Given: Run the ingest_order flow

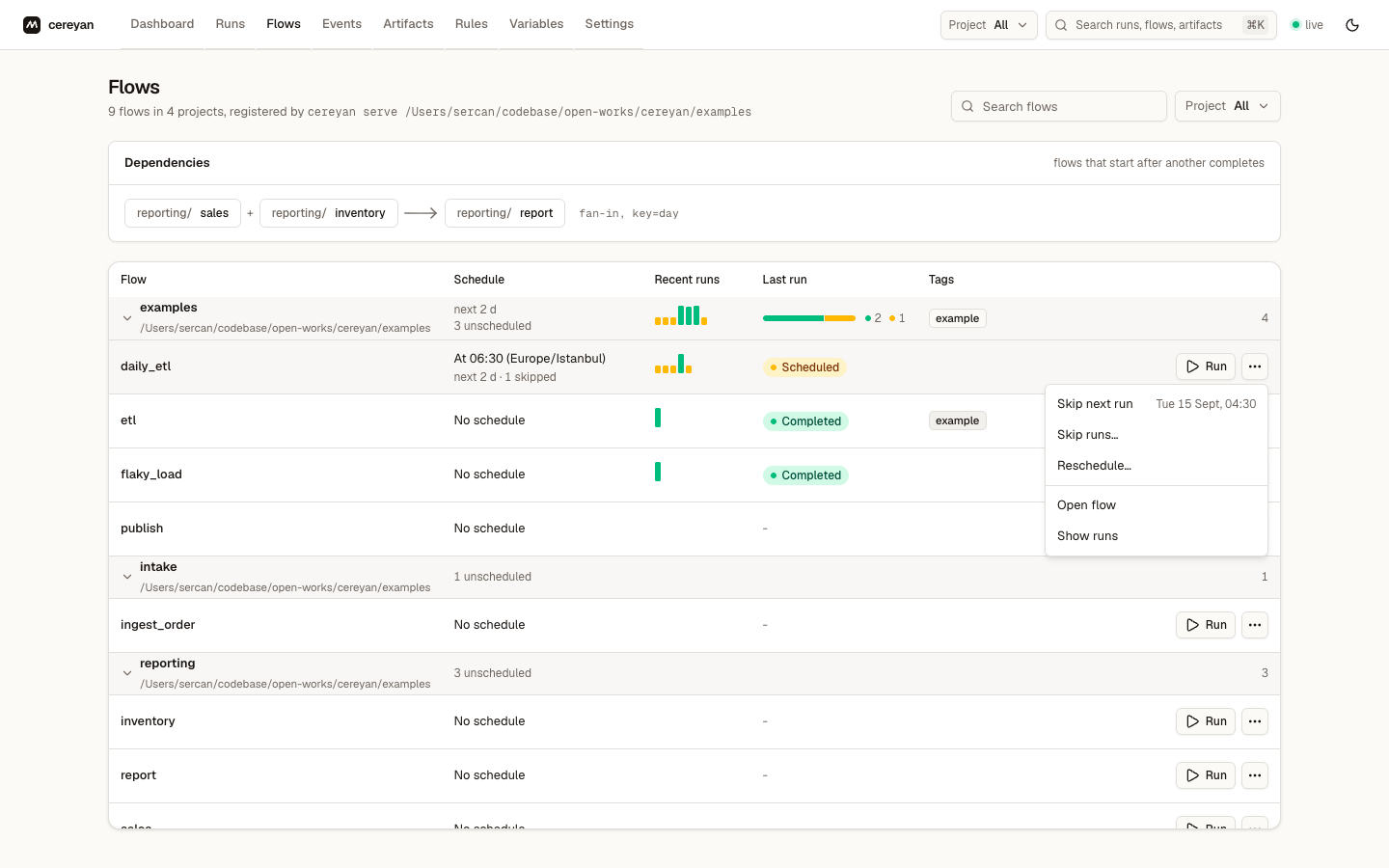Looking at the screenshot, I should coord(1206,625).
